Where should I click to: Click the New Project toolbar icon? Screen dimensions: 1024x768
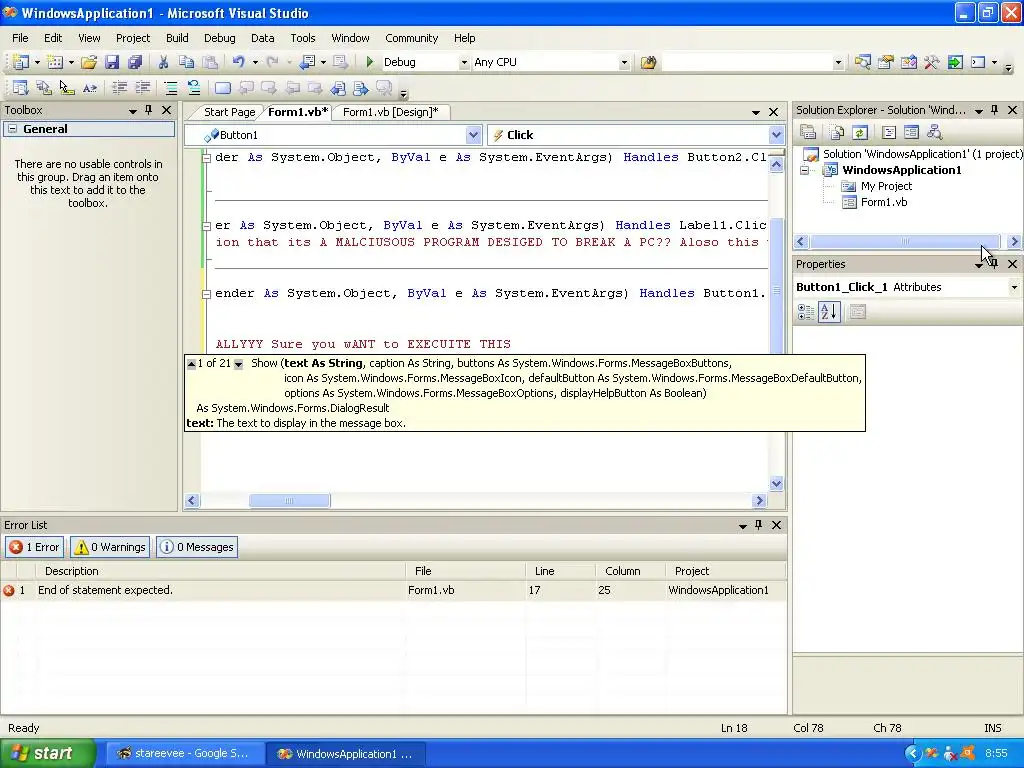(x=21, y=62)
